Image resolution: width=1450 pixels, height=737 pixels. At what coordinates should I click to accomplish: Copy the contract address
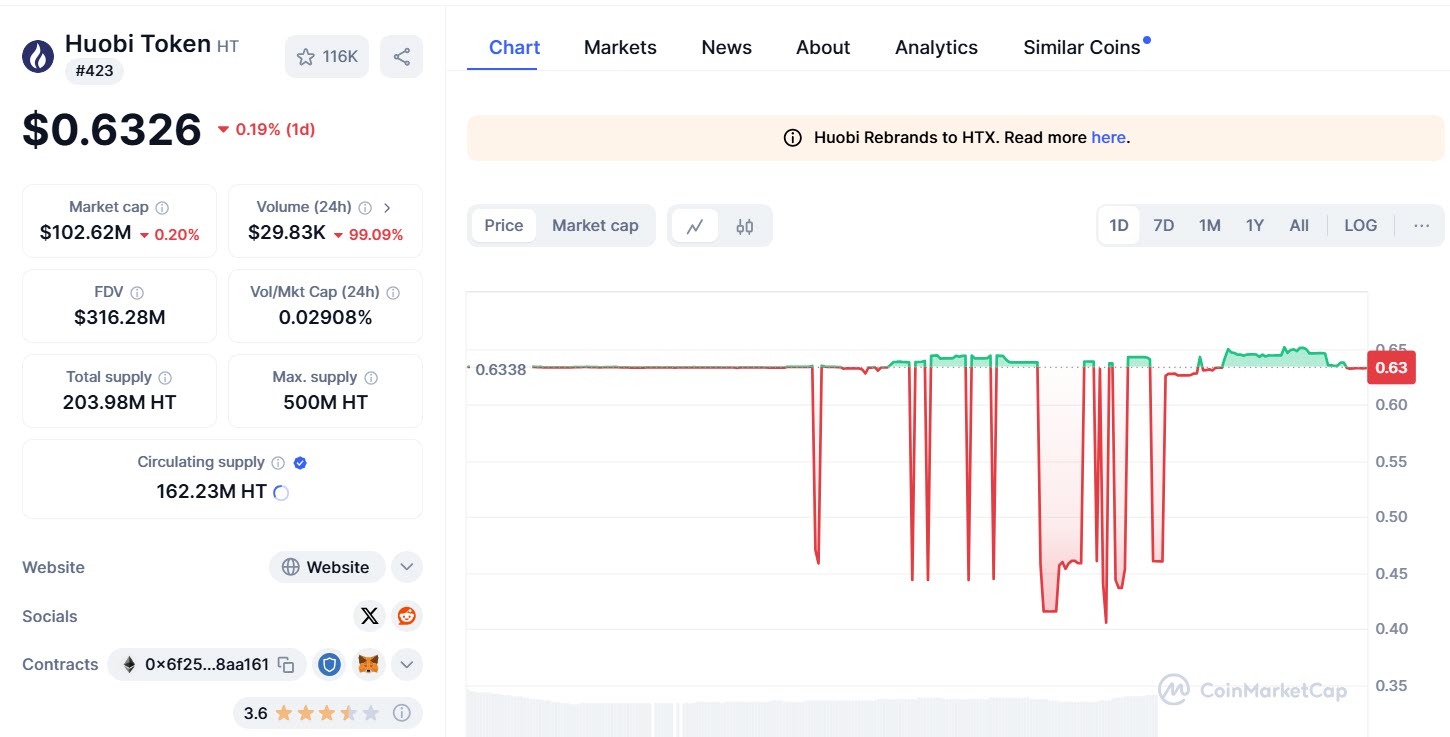click(286, 664)
